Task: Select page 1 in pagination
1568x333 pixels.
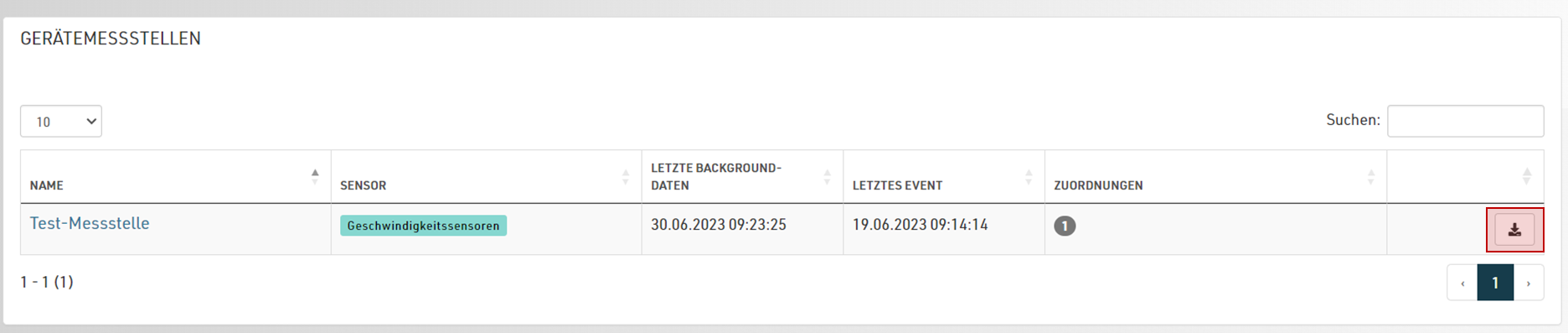Action: click(1495, 283)
